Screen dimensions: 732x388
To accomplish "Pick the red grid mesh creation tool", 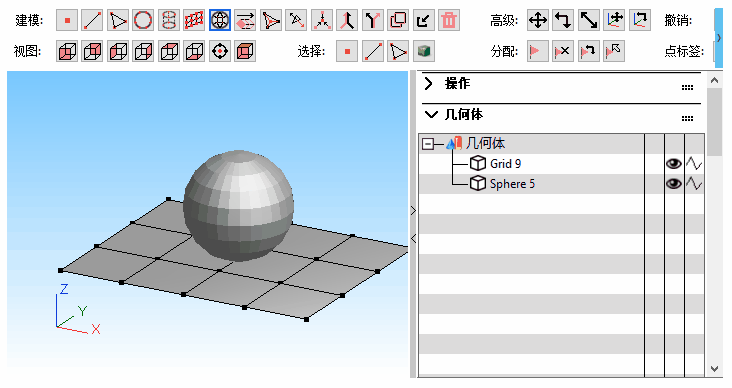I will pos(194,20).
